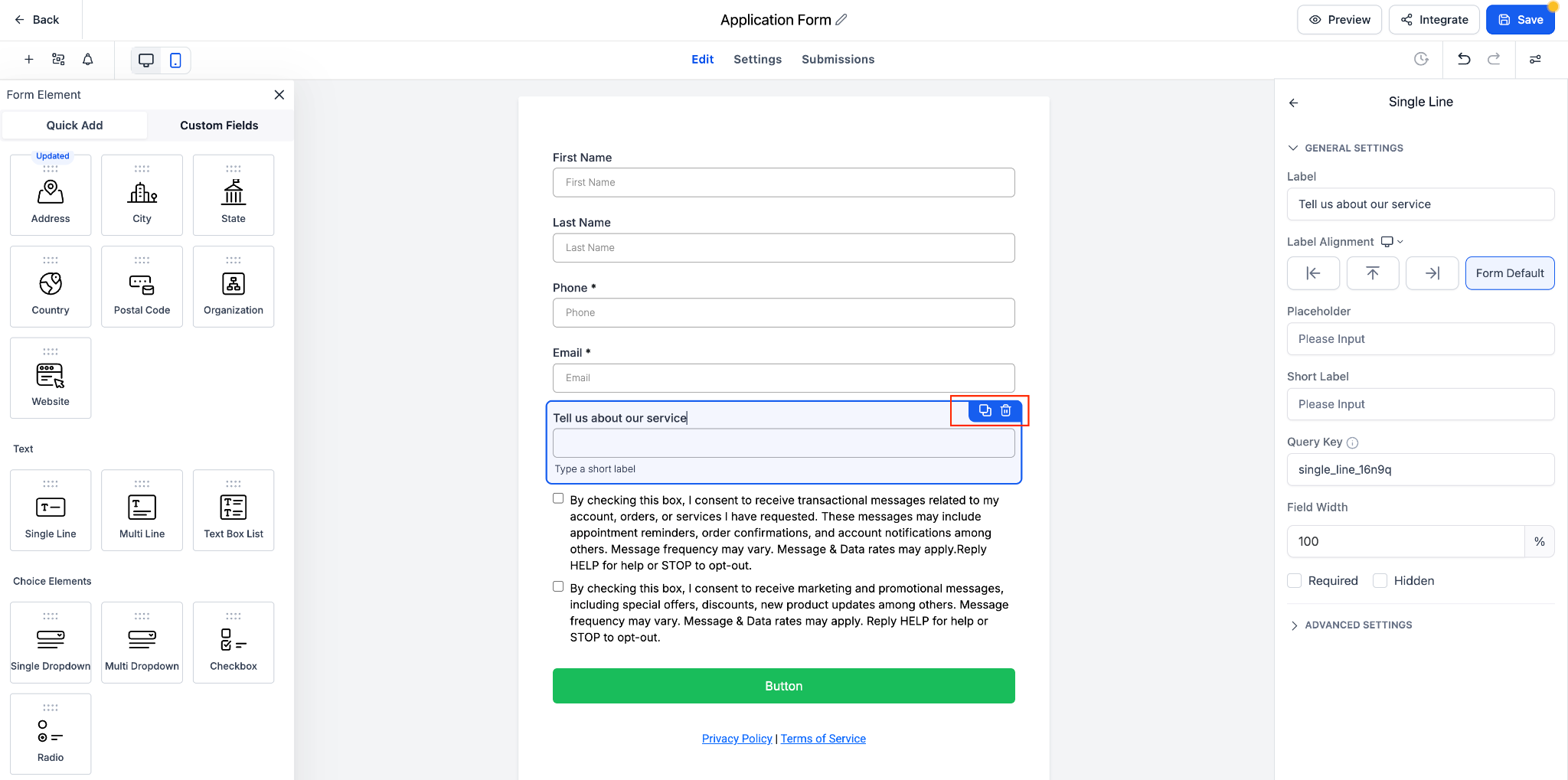Screen dimensions: 1568x780
Task: Toggle the Hidden checkbox
Action: coord(1380,581)
